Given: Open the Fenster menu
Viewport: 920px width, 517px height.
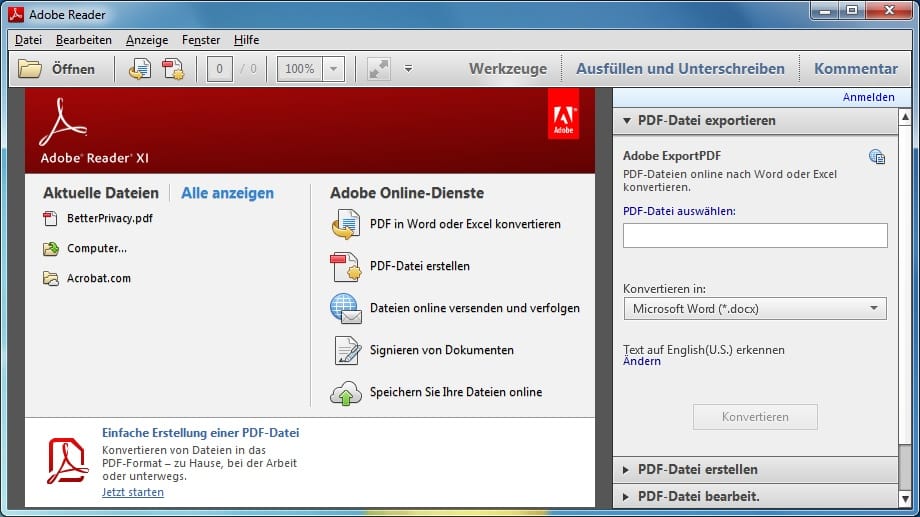Looking at the screenshot, I should click(x=201, y=40).
